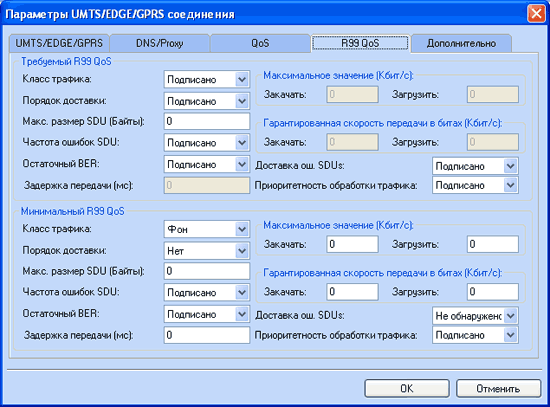The height and width of the screenshot is (407, 550).
Task: Click Загрузить field under Минимальный Максимальное значение
Action: pyautogui.click(x=492, y=244)
